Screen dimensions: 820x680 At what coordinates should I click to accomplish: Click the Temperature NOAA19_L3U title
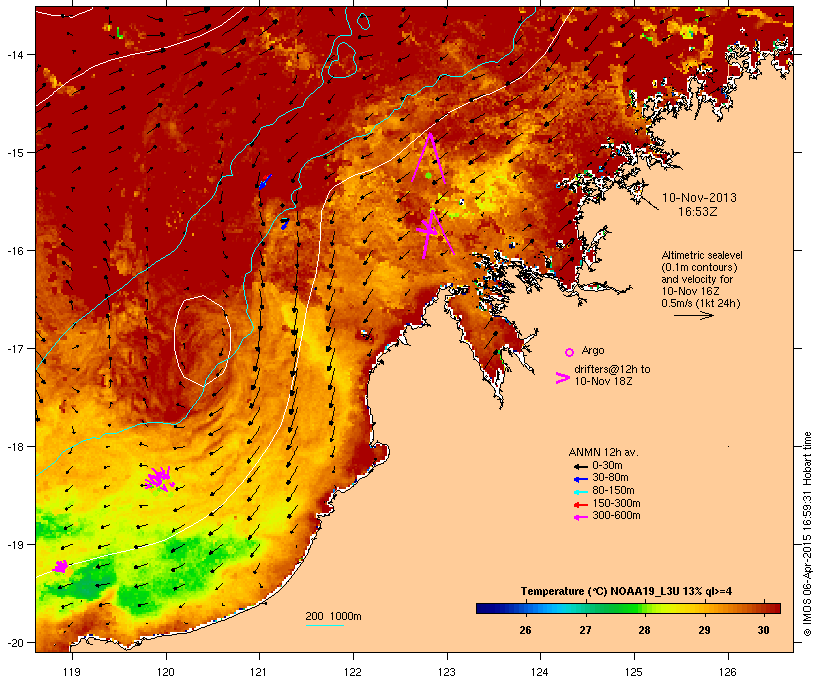[626, 591]
